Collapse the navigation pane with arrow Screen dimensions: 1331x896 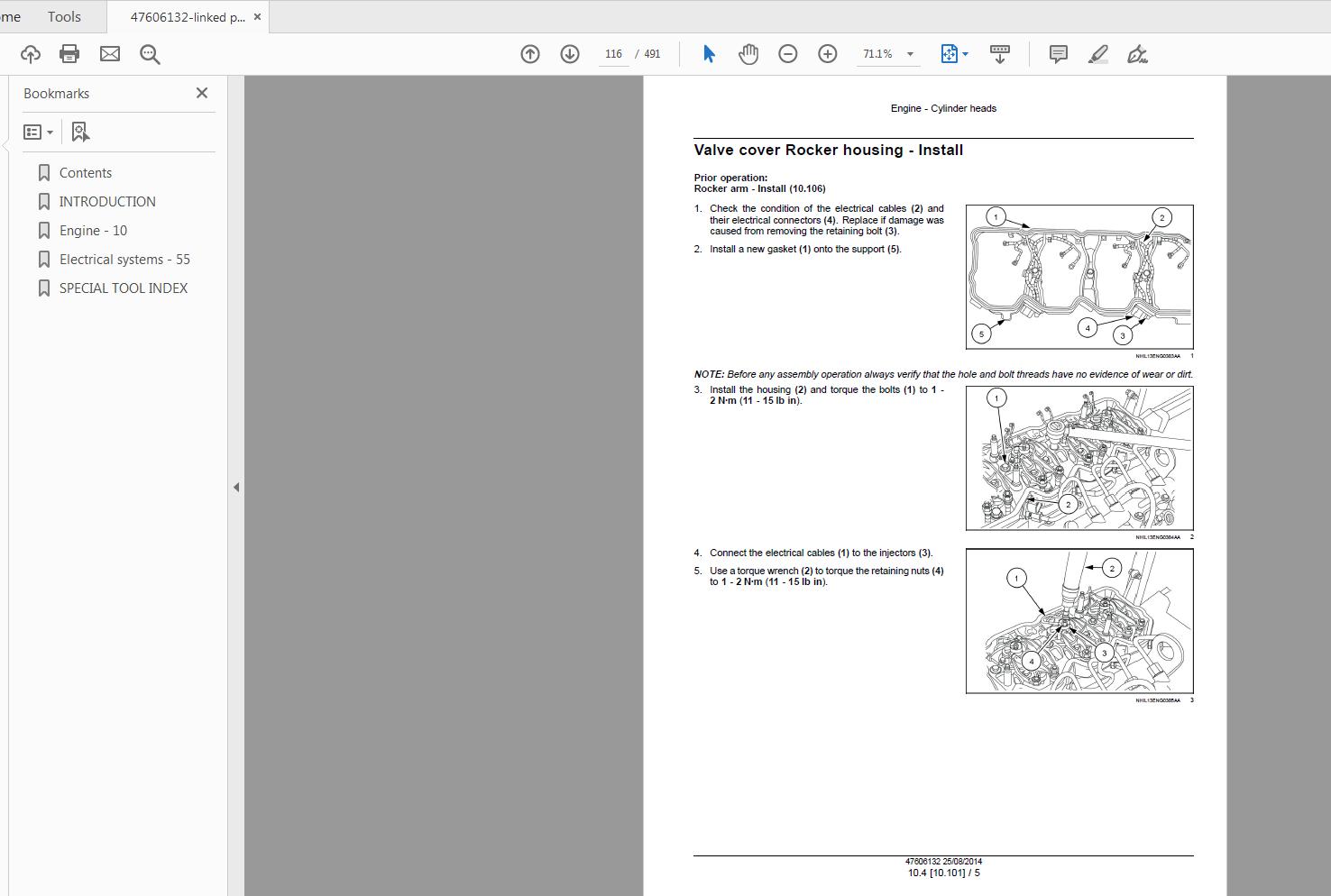coord(236,487)
